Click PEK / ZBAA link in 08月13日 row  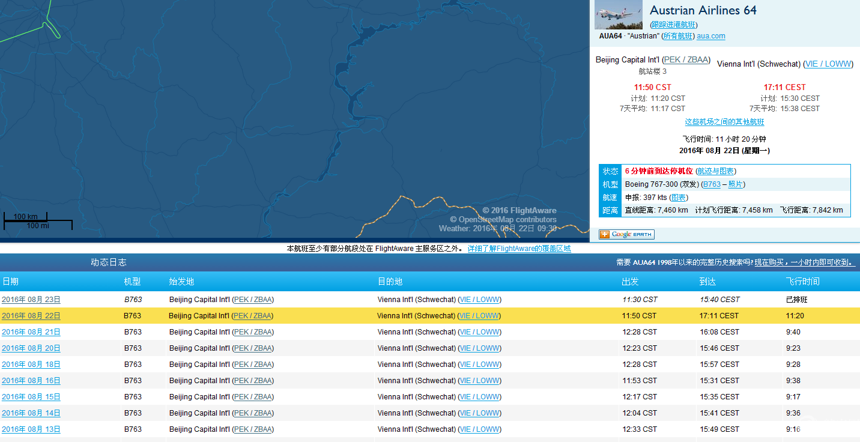click(x=252, y=429)
